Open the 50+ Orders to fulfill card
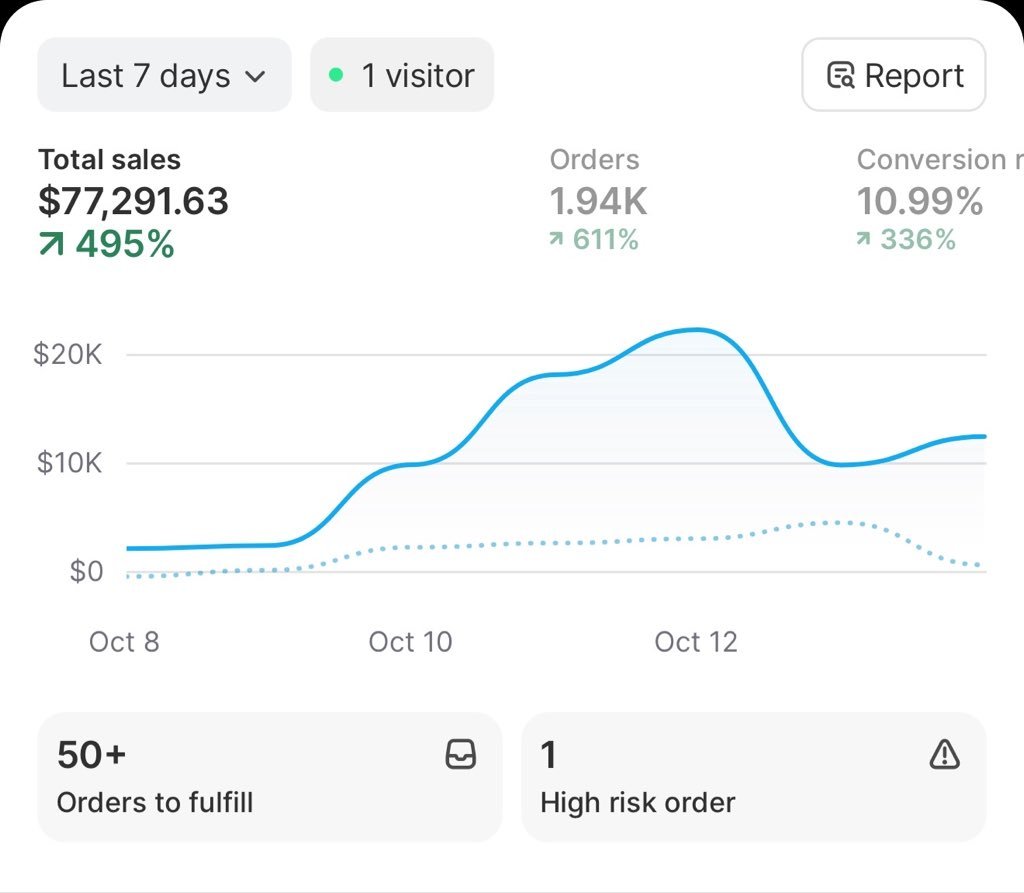The image size is (1024, 893). coord(269,777)
